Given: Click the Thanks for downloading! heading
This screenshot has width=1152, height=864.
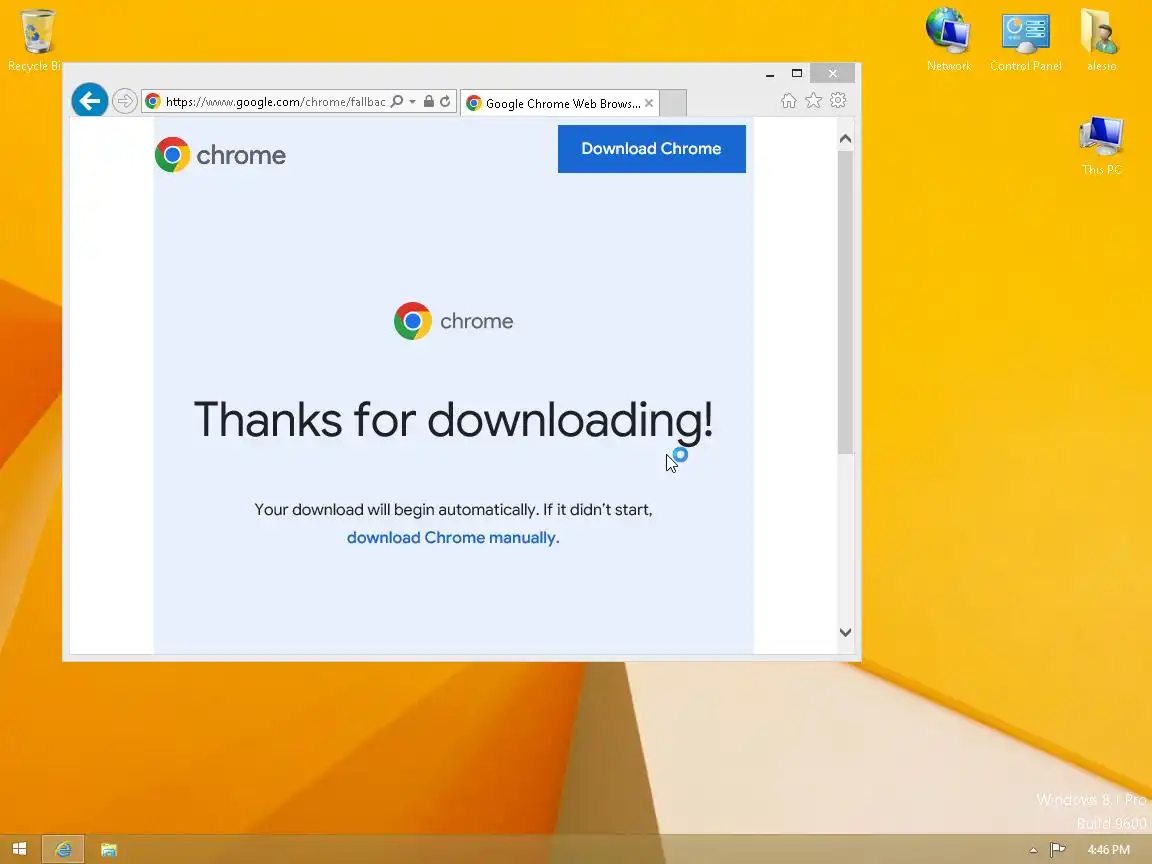Looking at the screenshot, I should pyautogui.click(x=453, y=420).
